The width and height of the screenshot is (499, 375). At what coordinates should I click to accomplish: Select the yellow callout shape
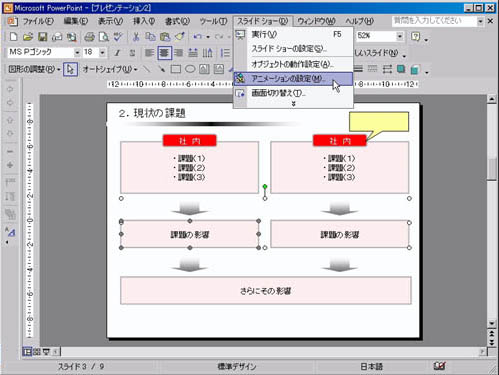[x=379, y=122]
